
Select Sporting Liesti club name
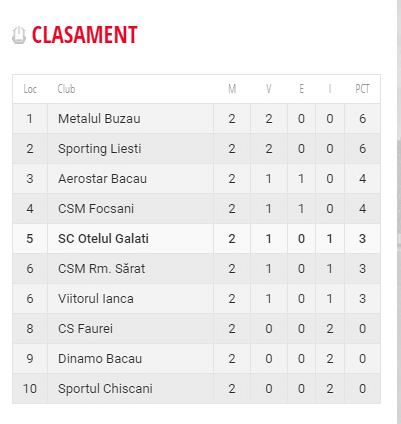[100, 149]
